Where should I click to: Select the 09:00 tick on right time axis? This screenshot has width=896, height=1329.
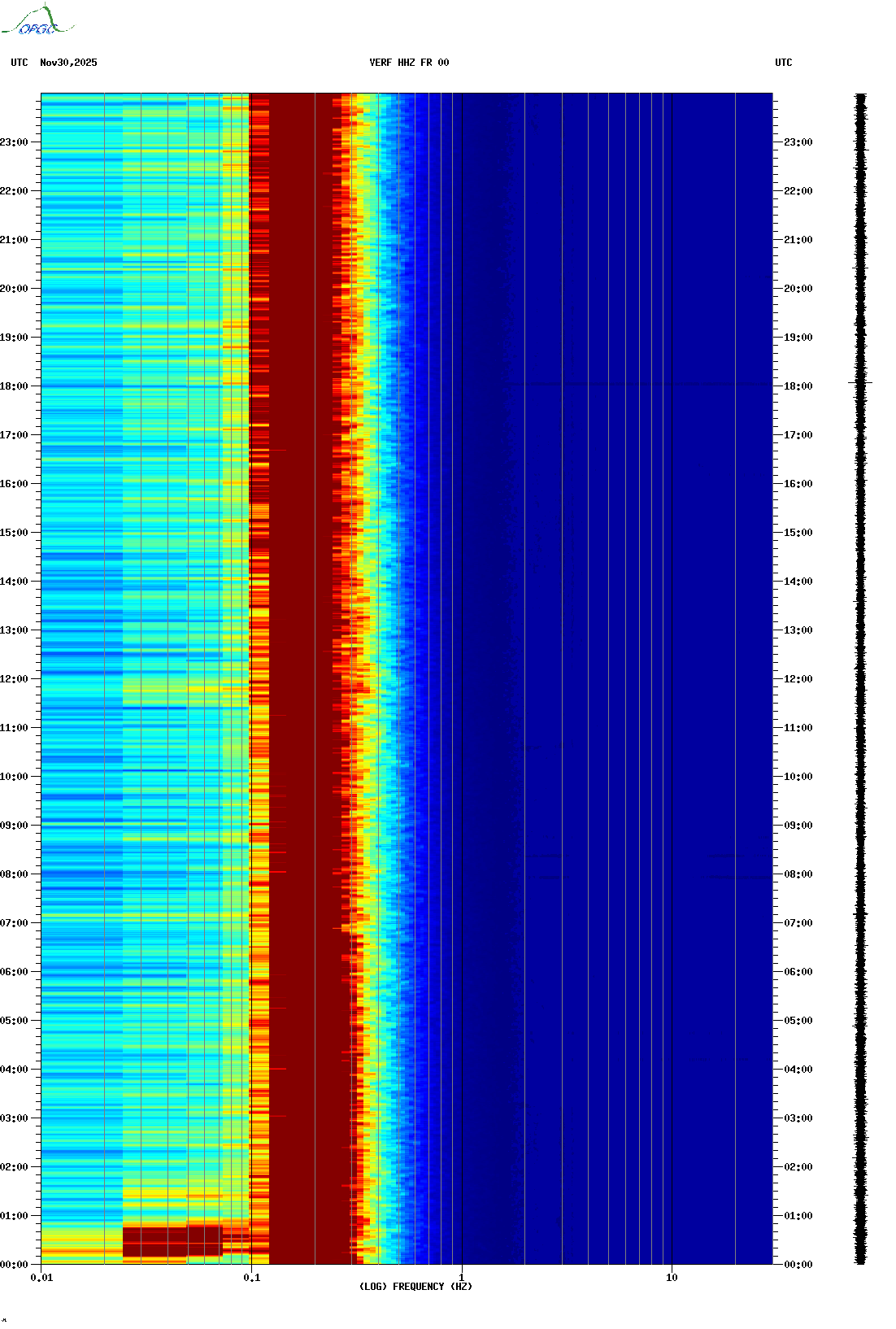pyautogui.click(x=798, y=826)
